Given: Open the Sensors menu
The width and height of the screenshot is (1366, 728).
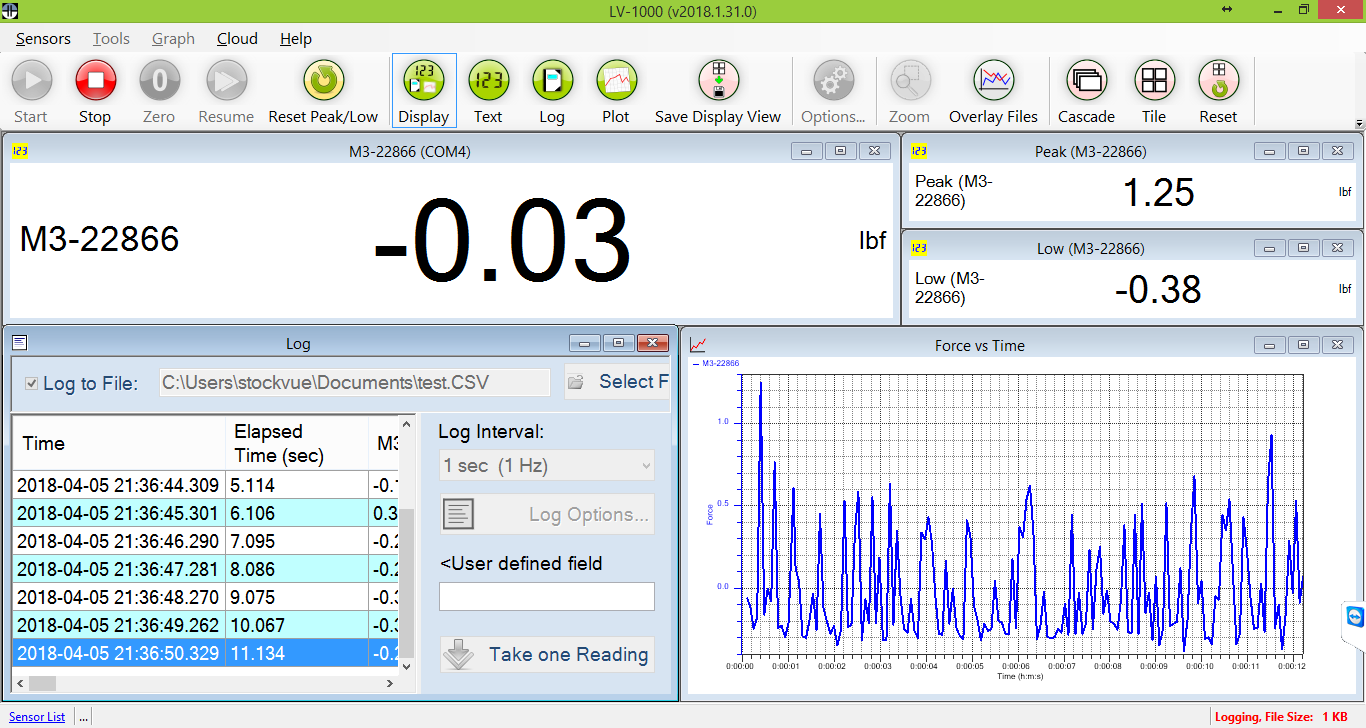Looking at the screenshot, I should tap(42, 38).
